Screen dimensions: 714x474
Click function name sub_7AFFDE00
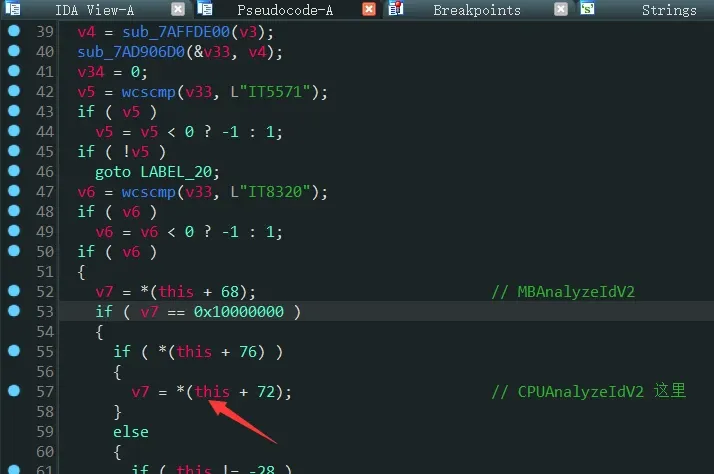click(x=176, y=32)
